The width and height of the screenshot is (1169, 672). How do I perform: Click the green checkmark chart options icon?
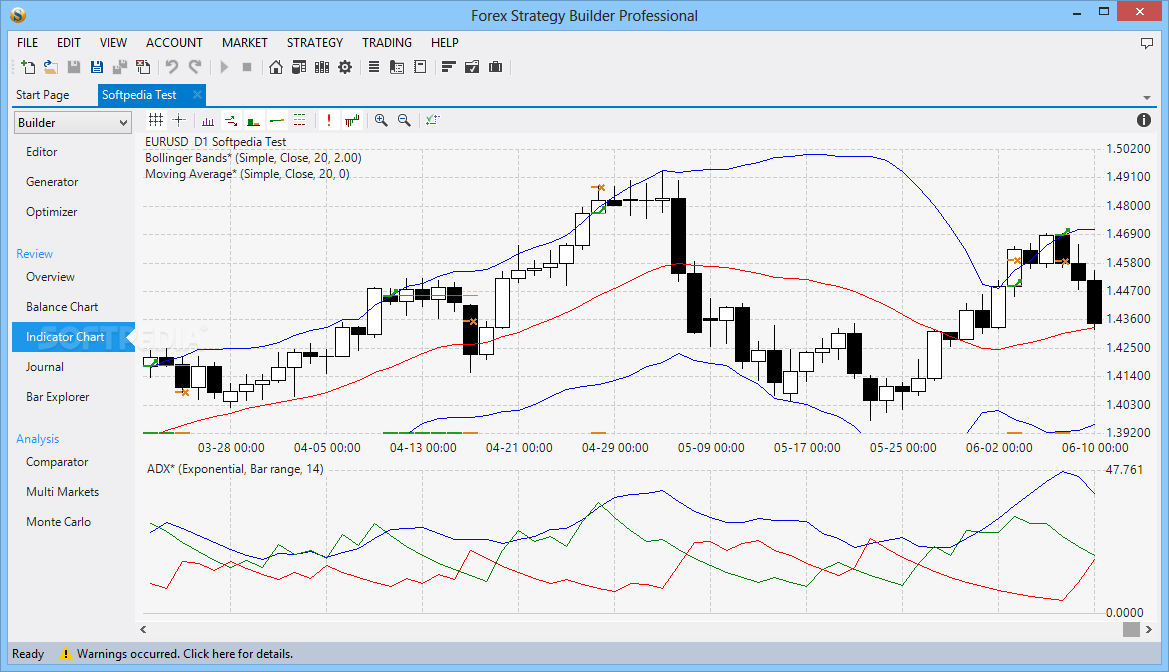[x=432, y=120]
